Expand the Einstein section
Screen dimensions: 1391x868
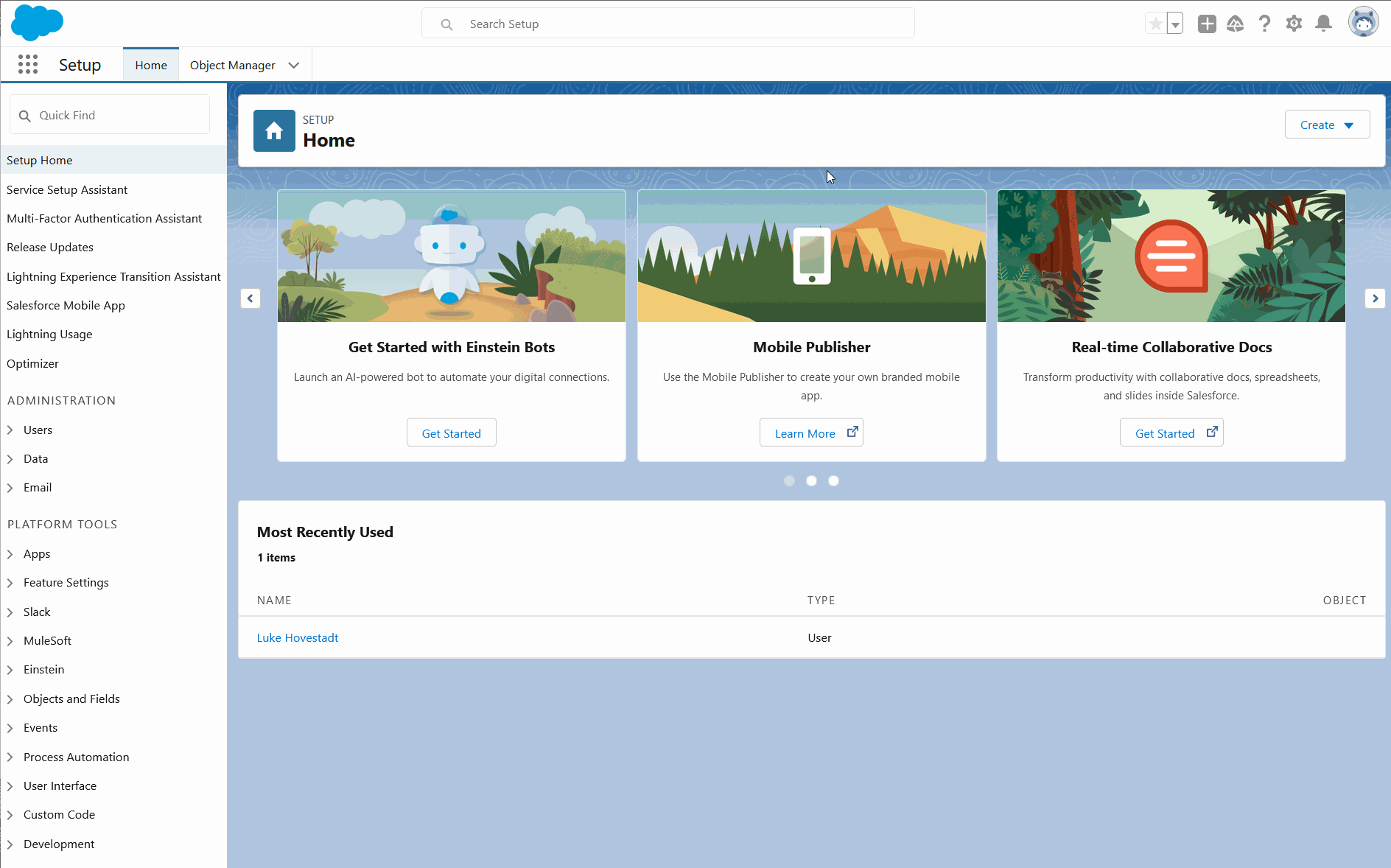[x=10, y=670]
